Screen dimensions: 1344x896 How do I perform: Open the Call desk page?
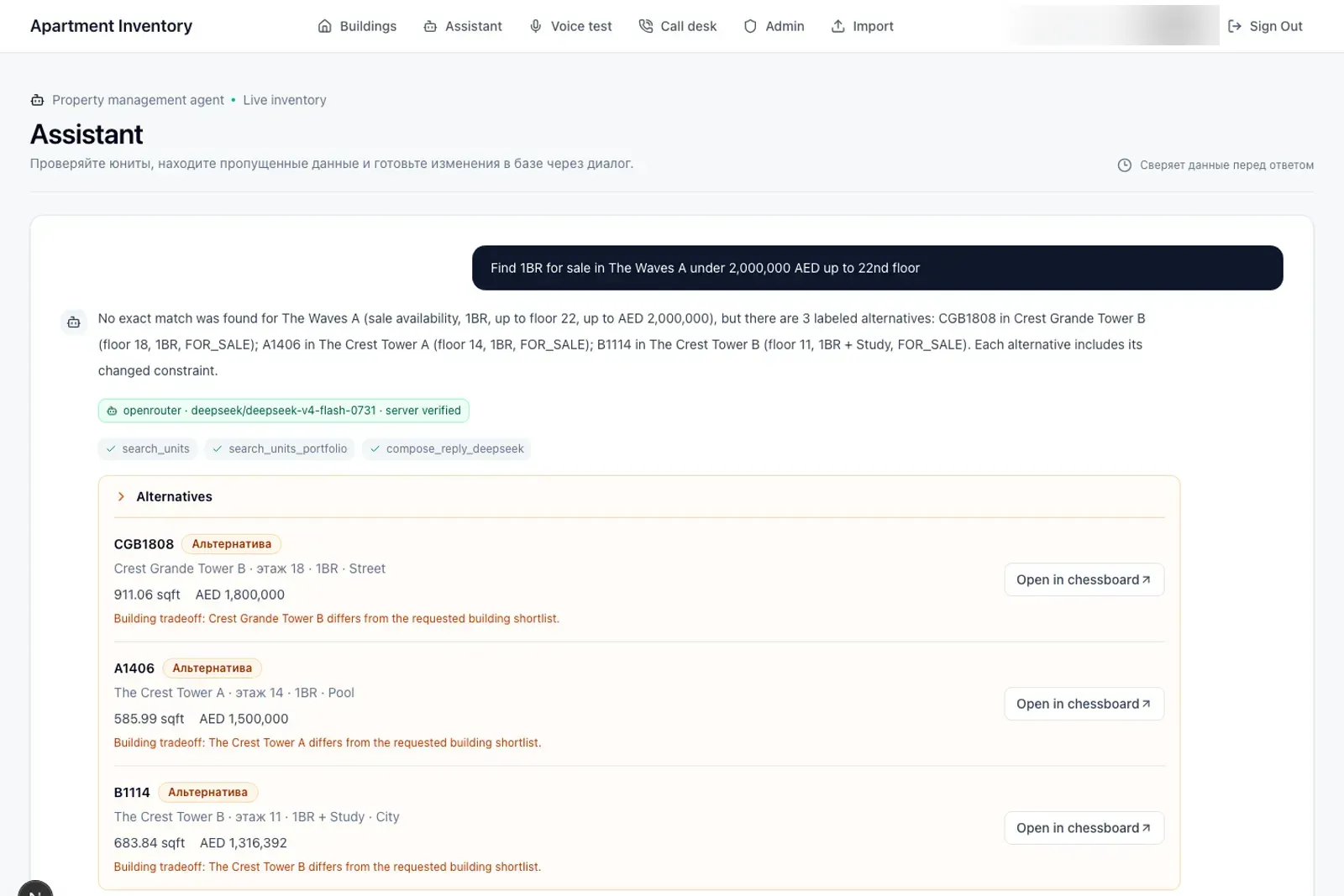pos(678,26)
